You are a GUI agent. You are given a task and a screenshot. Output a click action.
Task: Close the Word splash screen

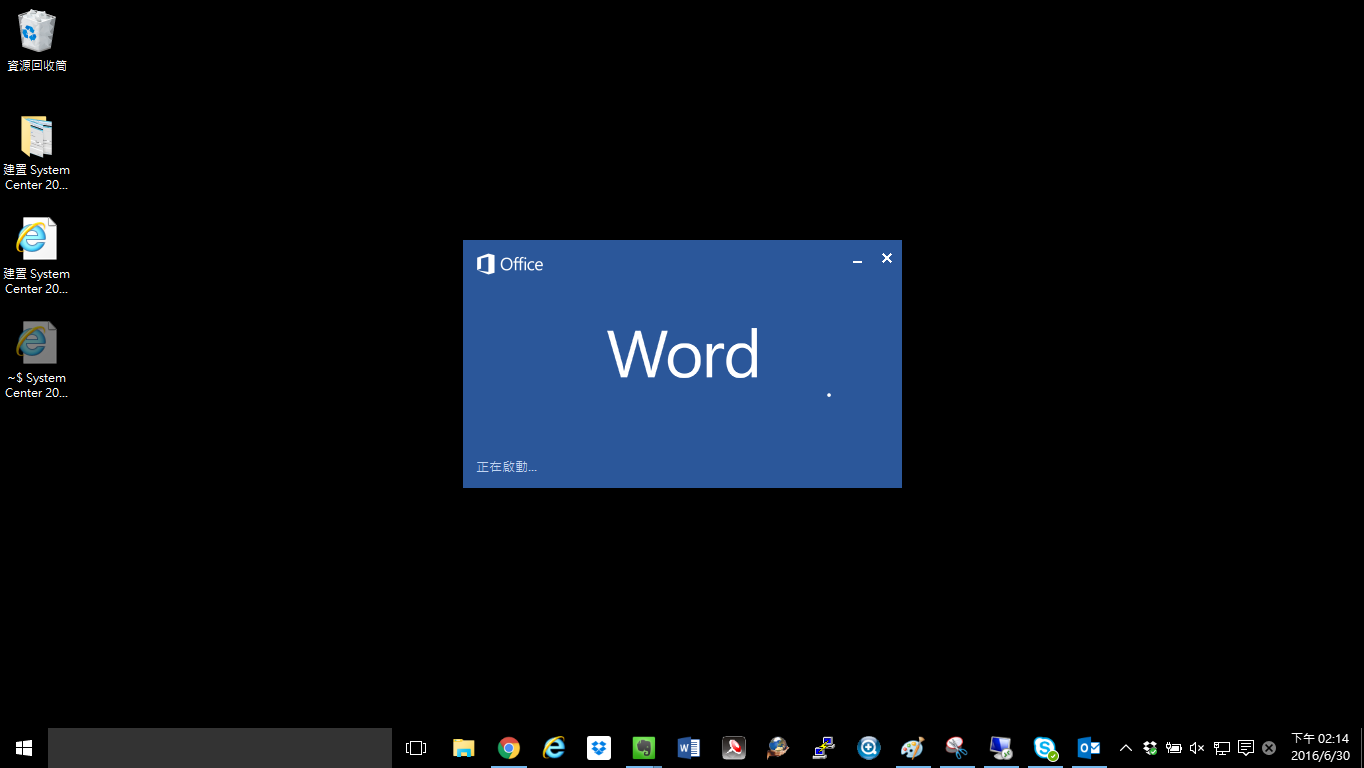(886, 258)
